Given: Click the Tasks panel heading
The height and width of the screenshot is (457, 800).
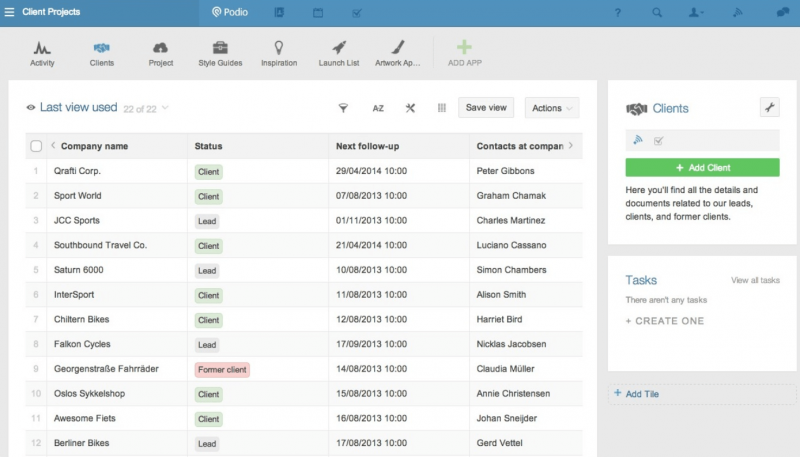Looking at the screenshot, I should pos(641,280).
